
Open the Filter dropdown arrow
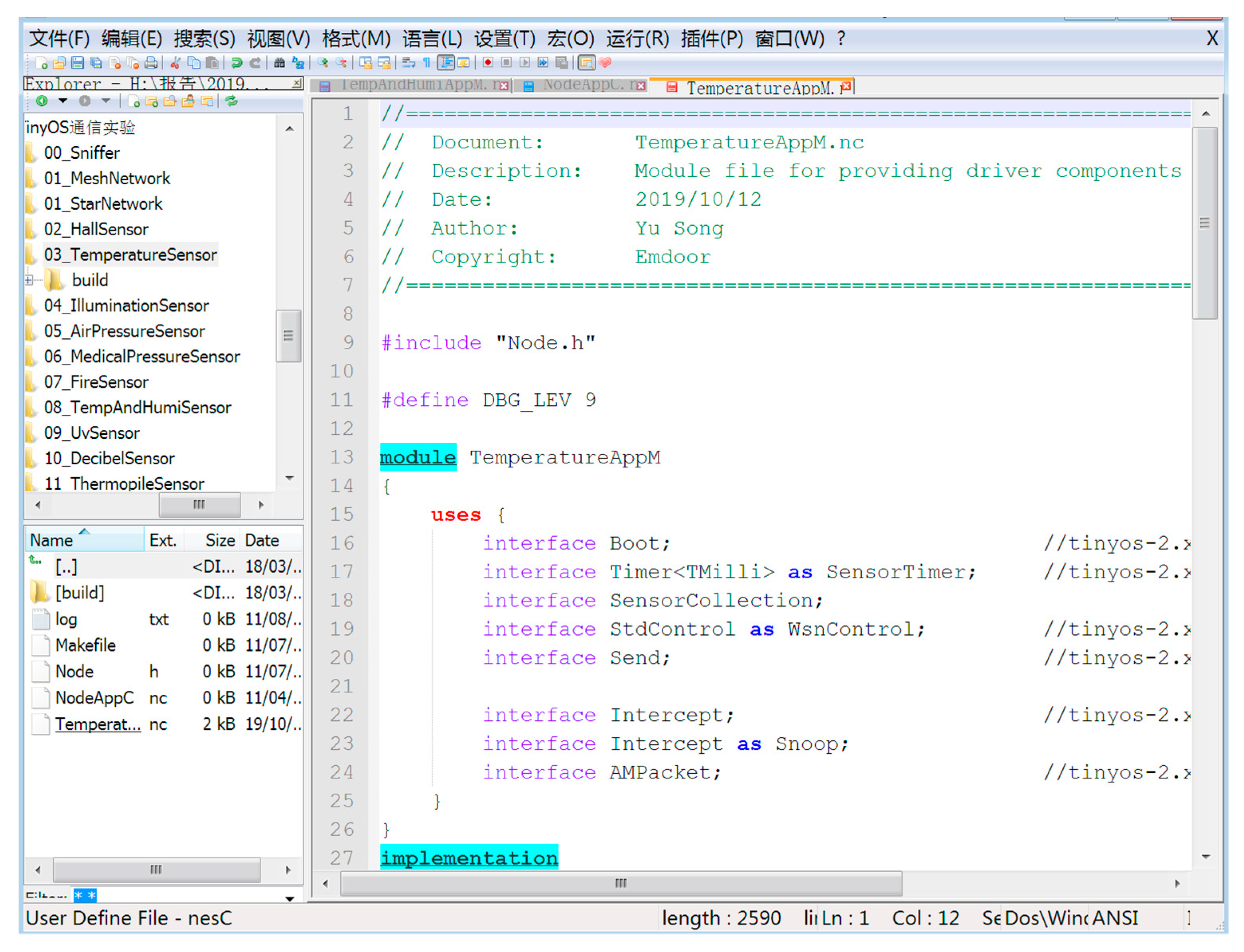[x=290, y=899]
